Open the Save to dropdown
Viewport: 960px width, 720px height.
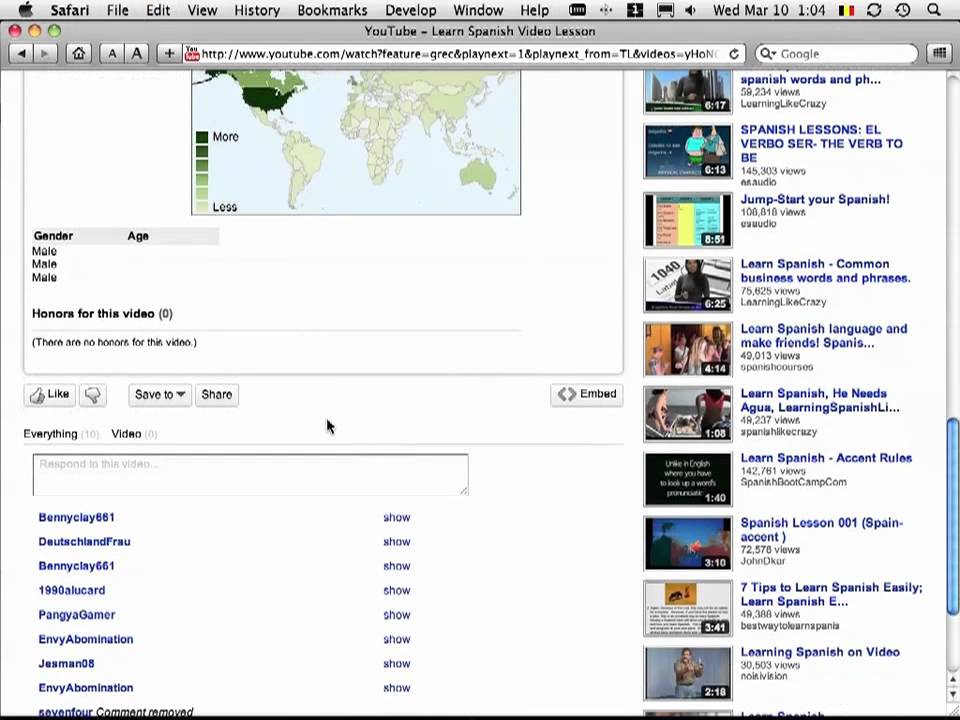(160, 395)
